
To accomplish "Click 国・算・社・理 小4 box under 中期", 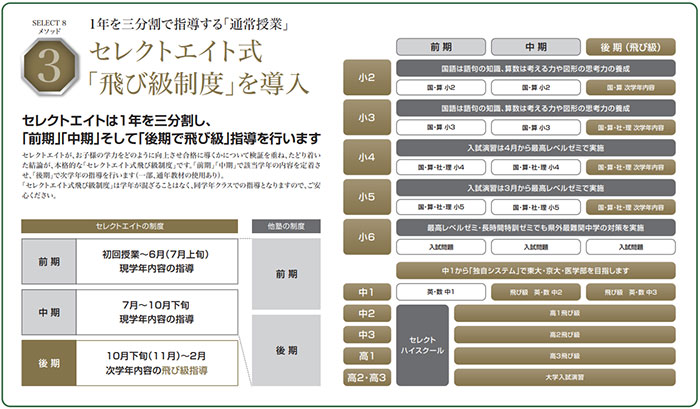I will tap(536, 167).
